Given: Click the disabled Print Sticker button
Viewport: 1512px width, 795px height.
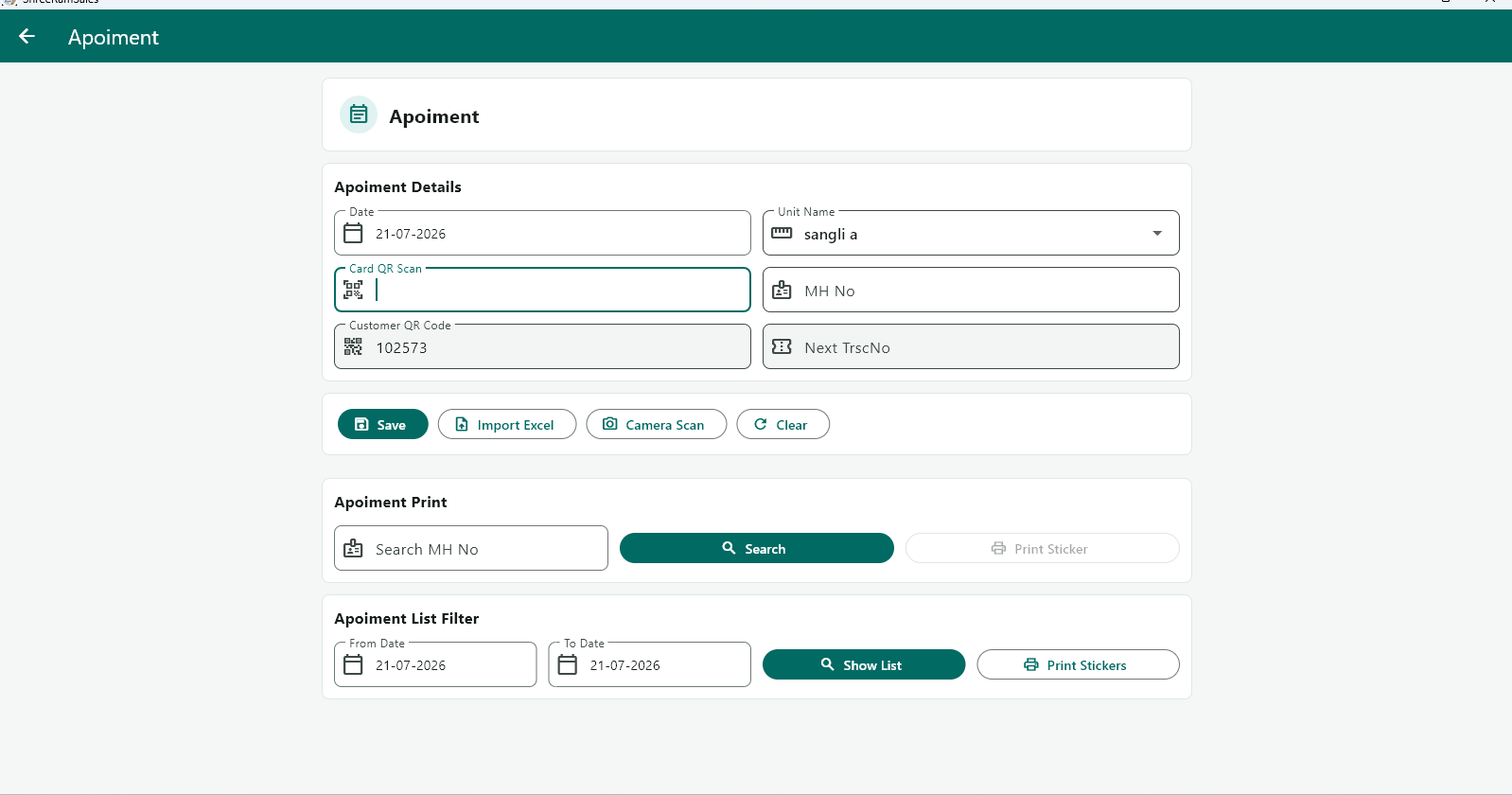Looking at the screenshot, I should (1042, 548).
